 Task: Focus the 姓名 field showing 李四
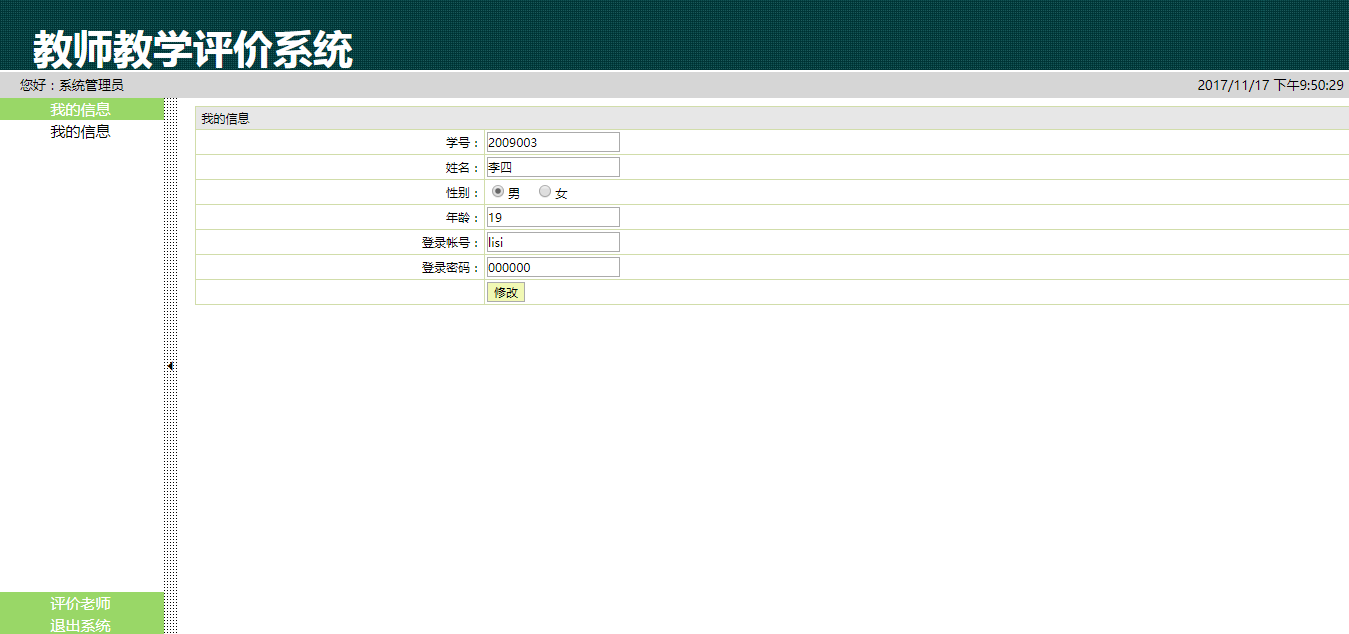point(553,167)
